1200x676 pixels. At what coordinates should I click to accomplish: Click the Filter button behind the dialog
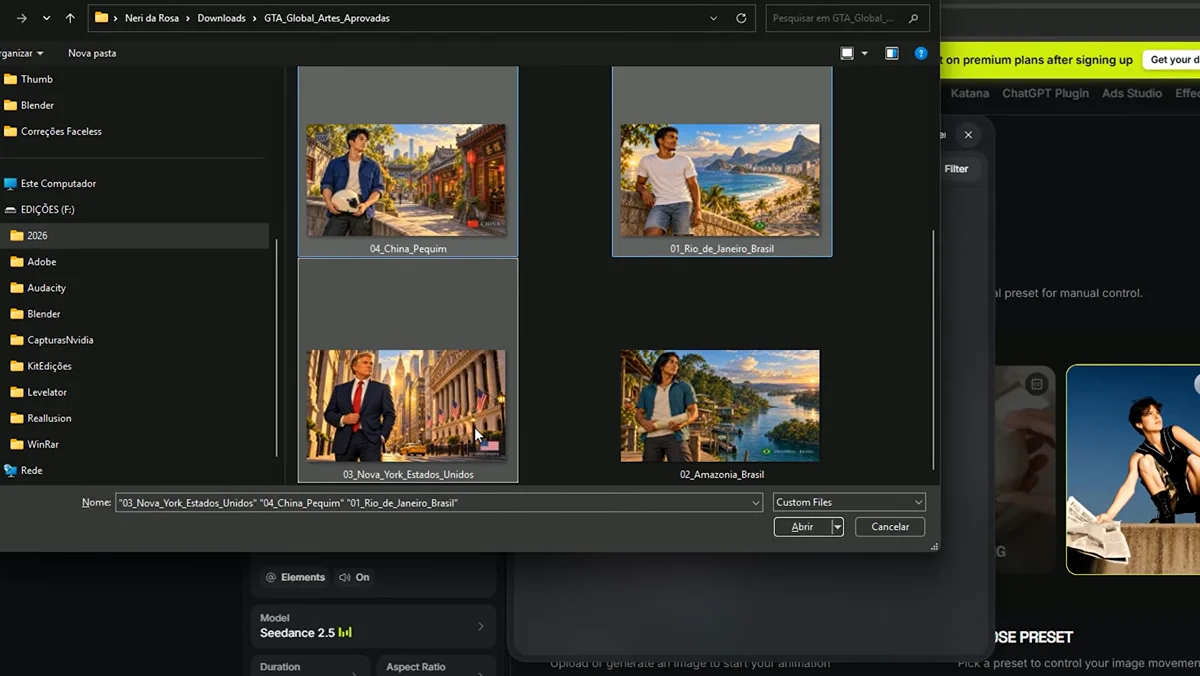click(x=956, y=169)
